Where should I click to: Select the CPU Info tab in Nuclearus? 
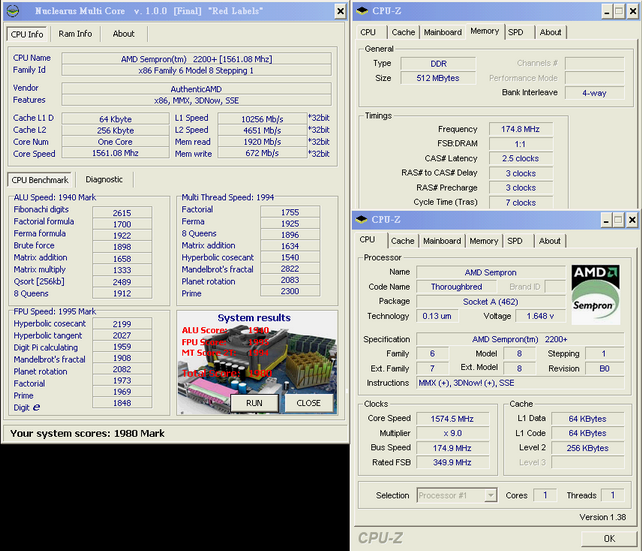pos(27,34)
